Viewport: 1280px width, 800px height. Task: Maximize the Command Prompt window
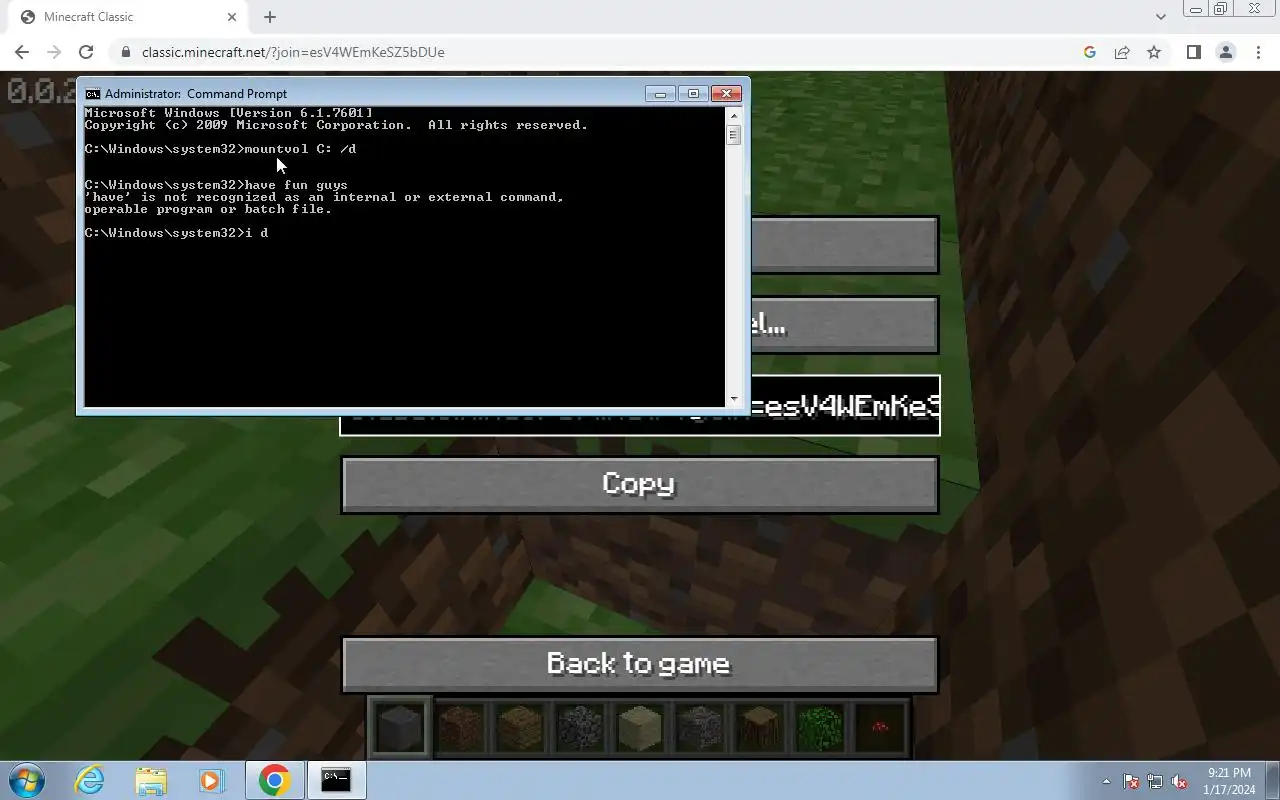pos(693,93)
